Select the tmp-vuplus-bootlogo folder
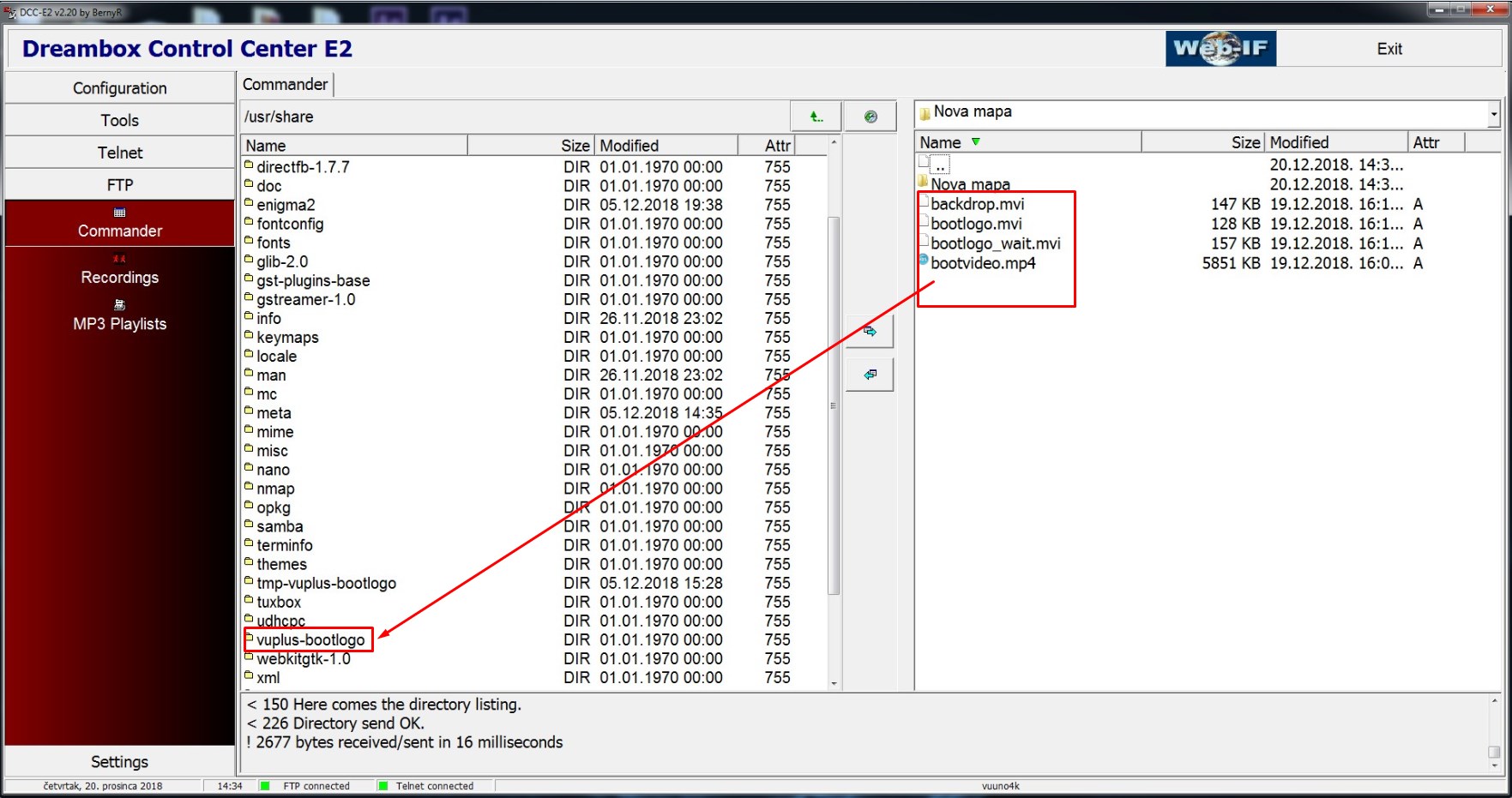Viewport: 1512px width, 798px height. pyautogui.click(x=326, y=584)
